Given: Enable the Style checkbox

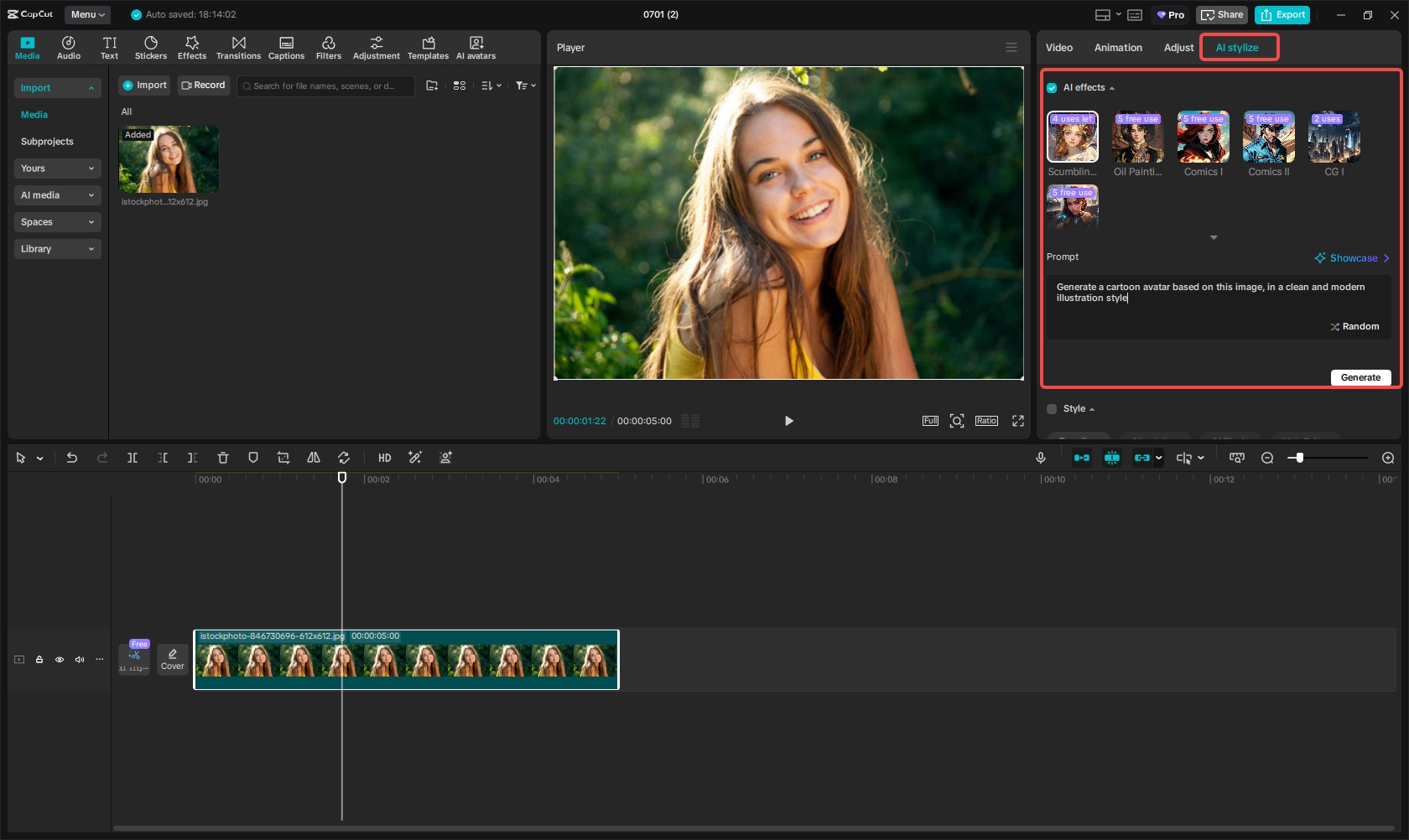Looking at the screenshot, I should point(1052,409).
